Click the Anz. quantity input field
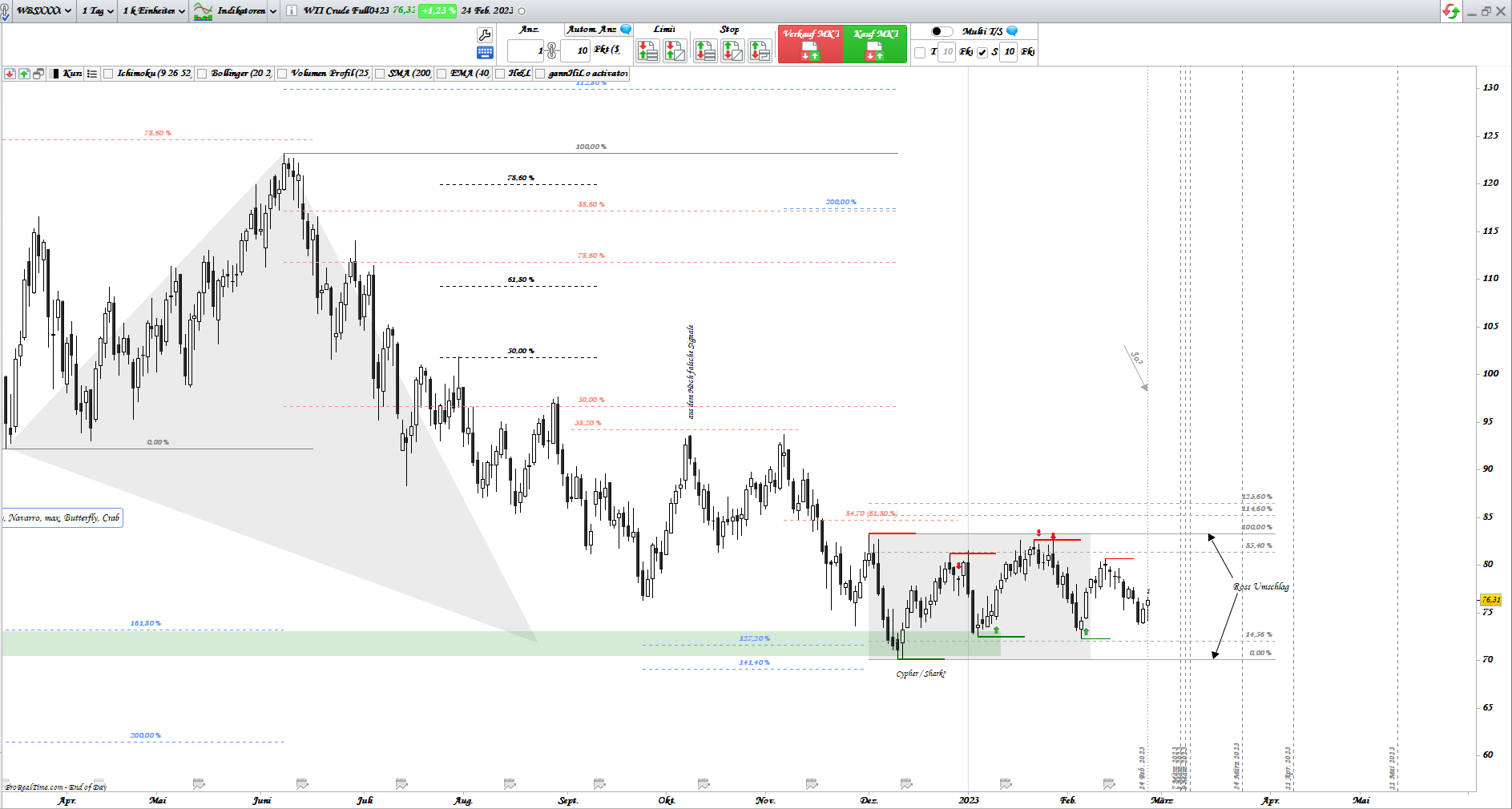 [526, 51]
